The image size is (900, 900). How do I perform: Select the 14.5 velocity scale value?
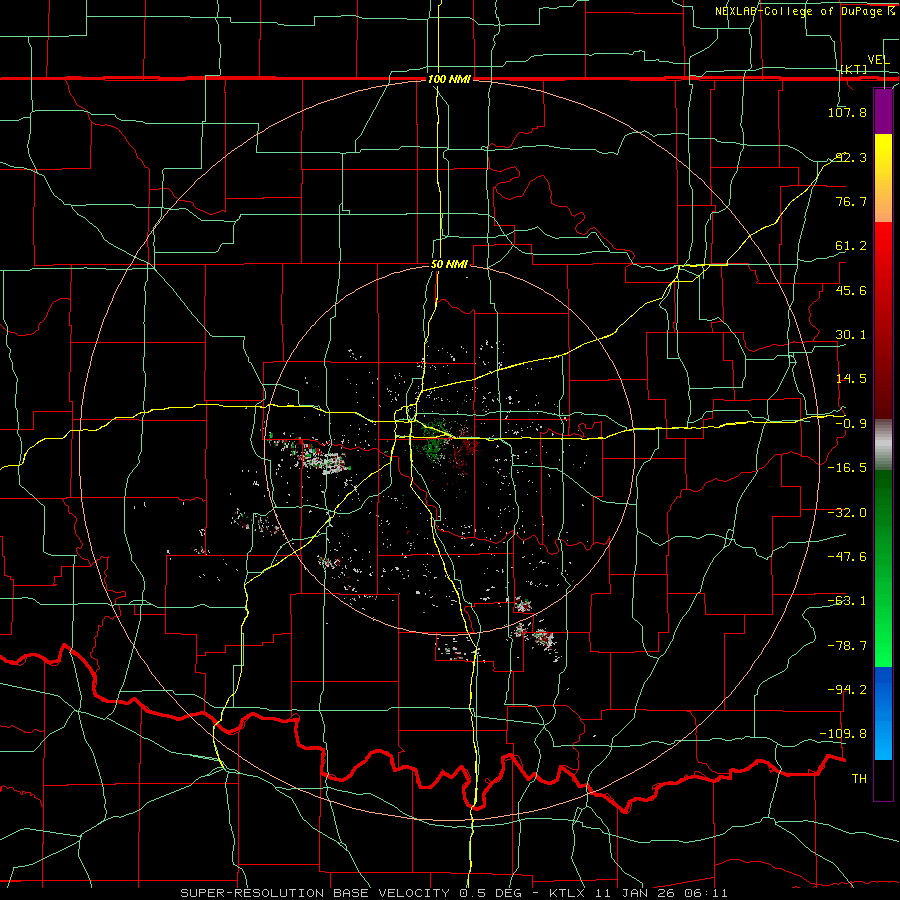click(850, 379)
